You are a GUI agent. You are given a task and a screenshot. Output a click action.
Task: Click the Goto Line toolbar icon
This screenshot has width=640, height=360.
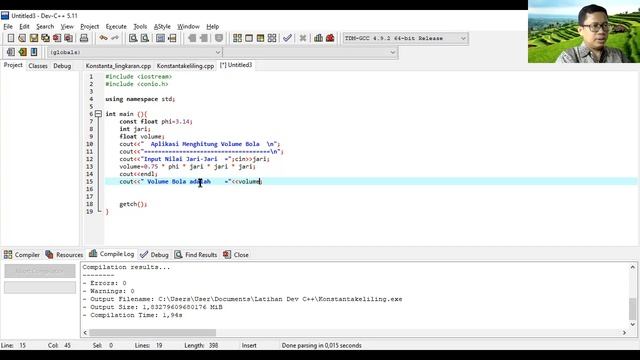(x=172, y=38)
